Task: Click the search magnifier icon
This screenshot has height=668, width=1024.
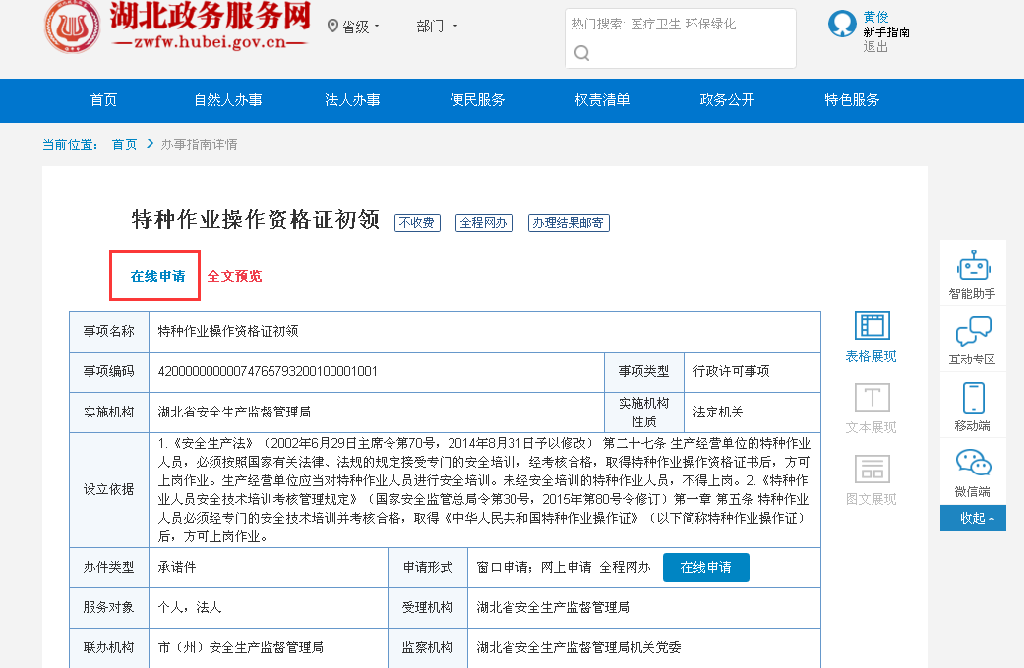Action: tap(581, 53)
